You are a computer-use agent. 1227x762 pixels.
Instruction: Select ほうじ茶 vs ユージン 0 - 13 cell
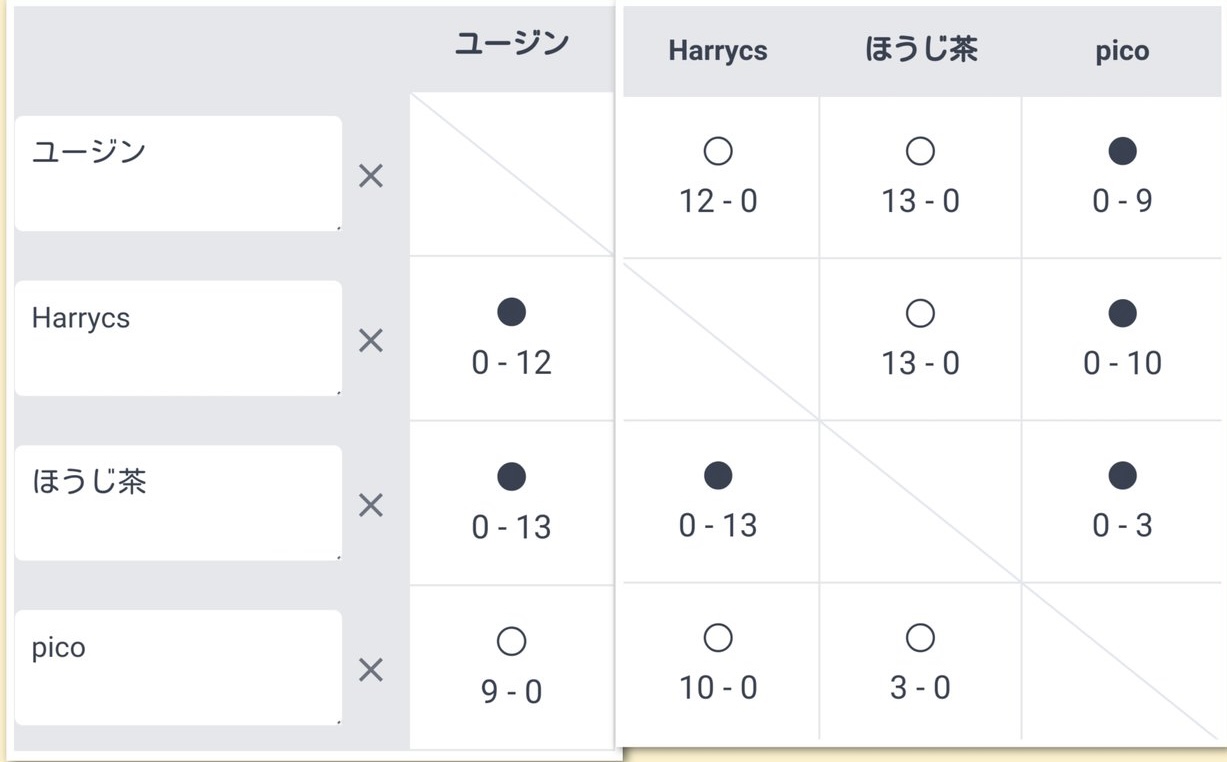coord(511,503)
